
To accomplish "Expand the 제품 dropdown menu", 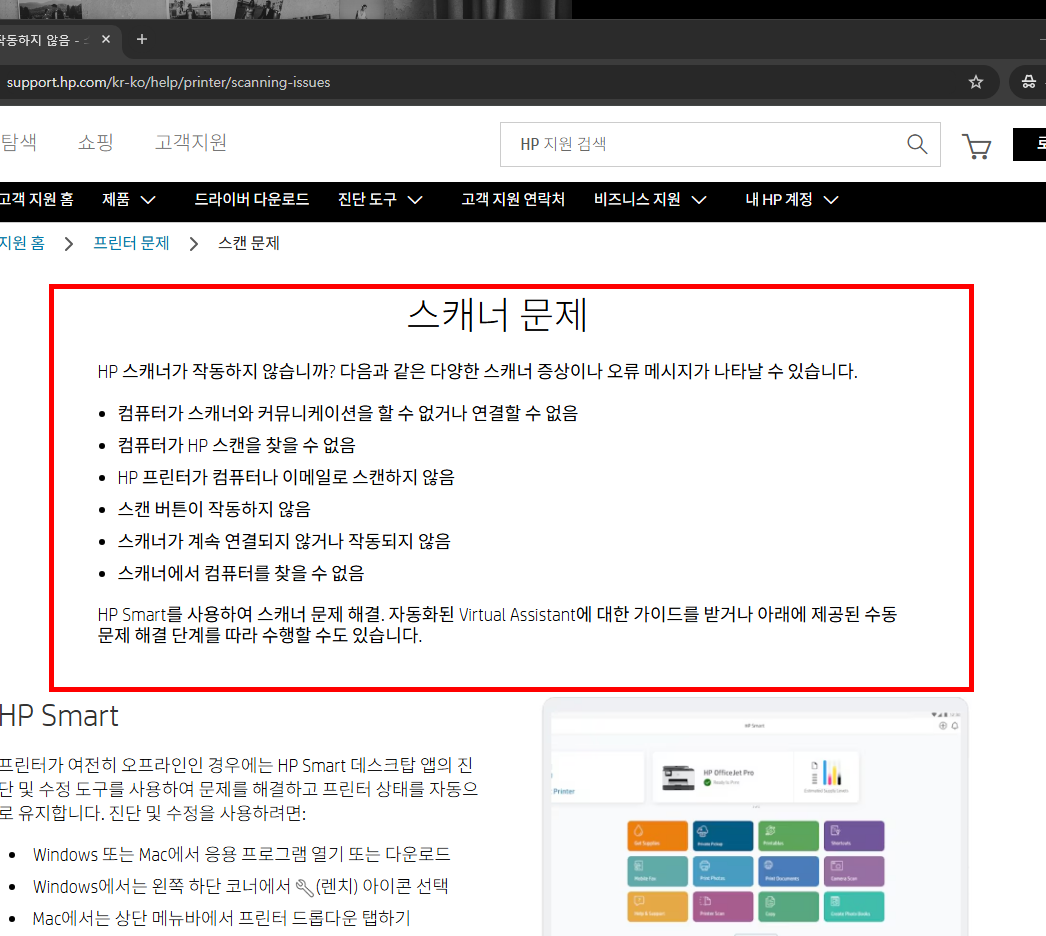I will click(x=128, y=199).
